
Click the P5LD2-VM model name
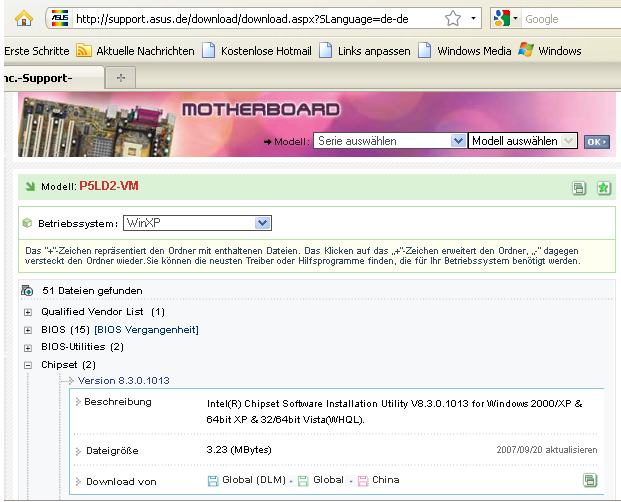(109, 186)
